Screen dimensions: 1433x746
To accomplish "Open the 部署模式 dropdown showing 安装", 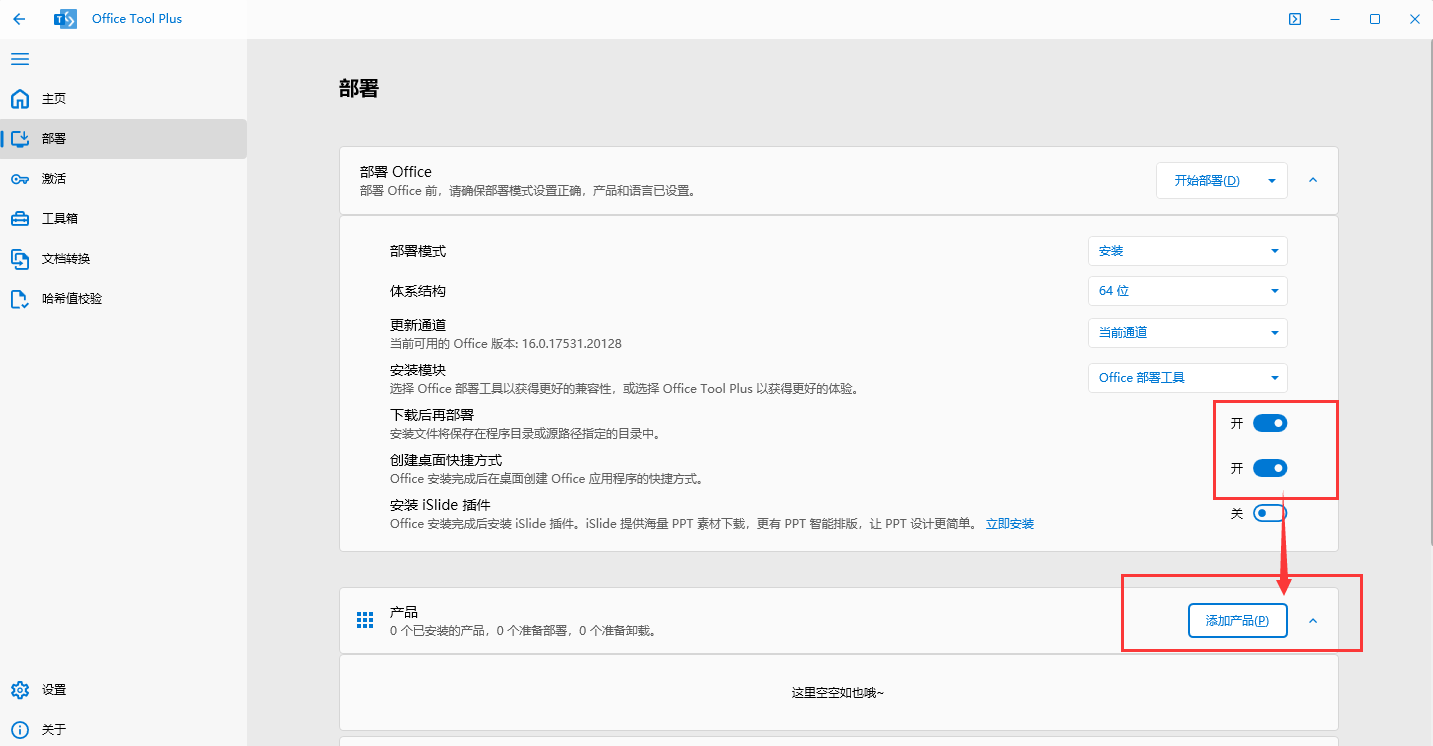I will coord(1187,250).
